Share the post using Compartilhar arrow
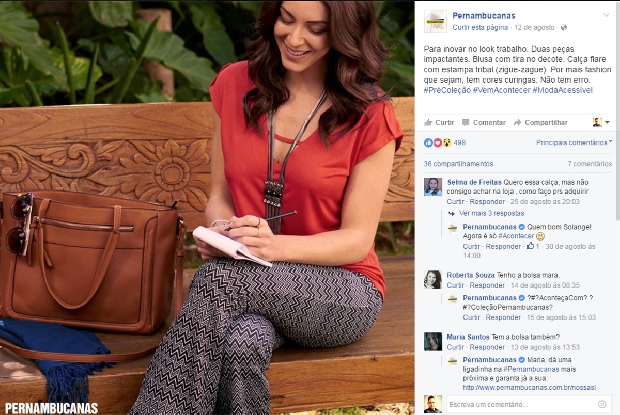Image resolution: width=620 pixels, height=415 pixels. coord(541,123)
